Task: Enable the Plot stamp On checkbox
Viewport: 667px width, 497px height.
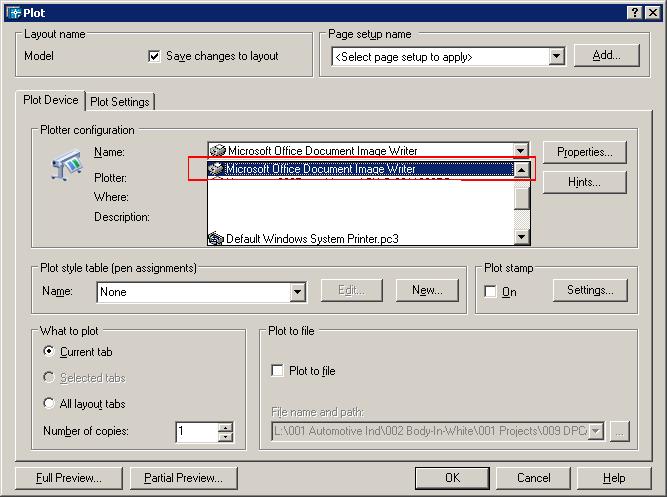Action: tap(490, 291)
